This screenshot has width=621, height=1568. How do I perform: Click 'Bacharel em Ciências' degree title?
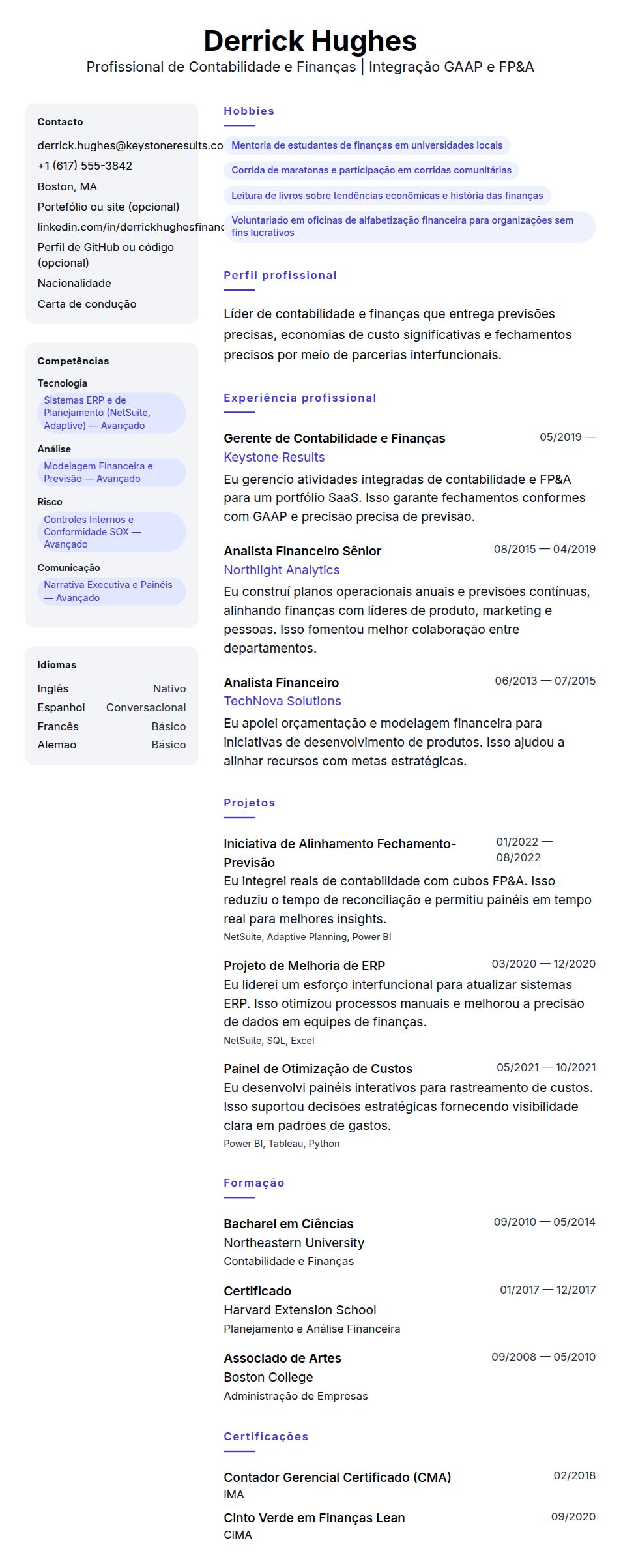coord(289,1224)
